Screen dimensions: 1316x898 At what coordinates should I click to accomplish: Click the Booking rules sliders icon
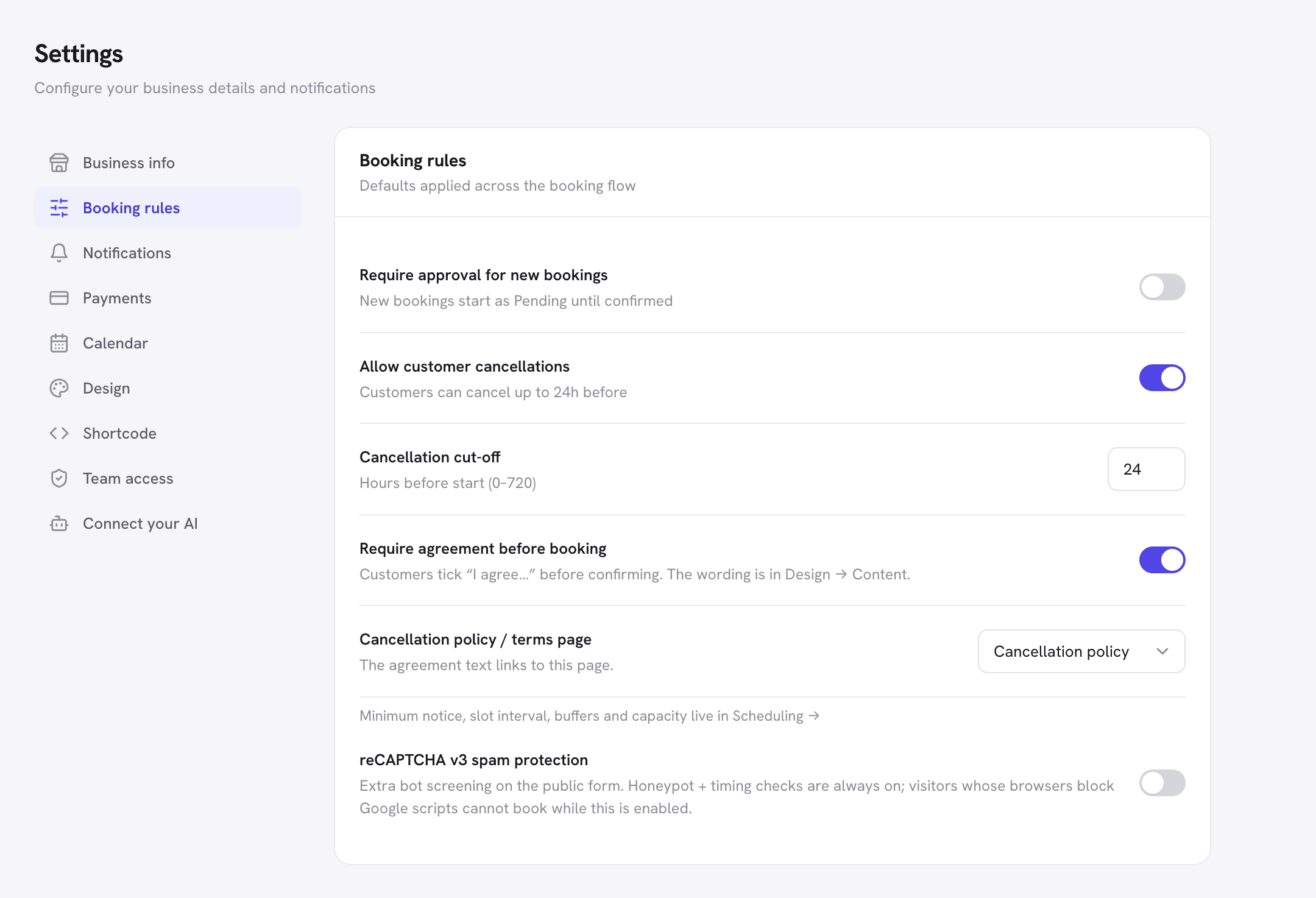(59, 208)
